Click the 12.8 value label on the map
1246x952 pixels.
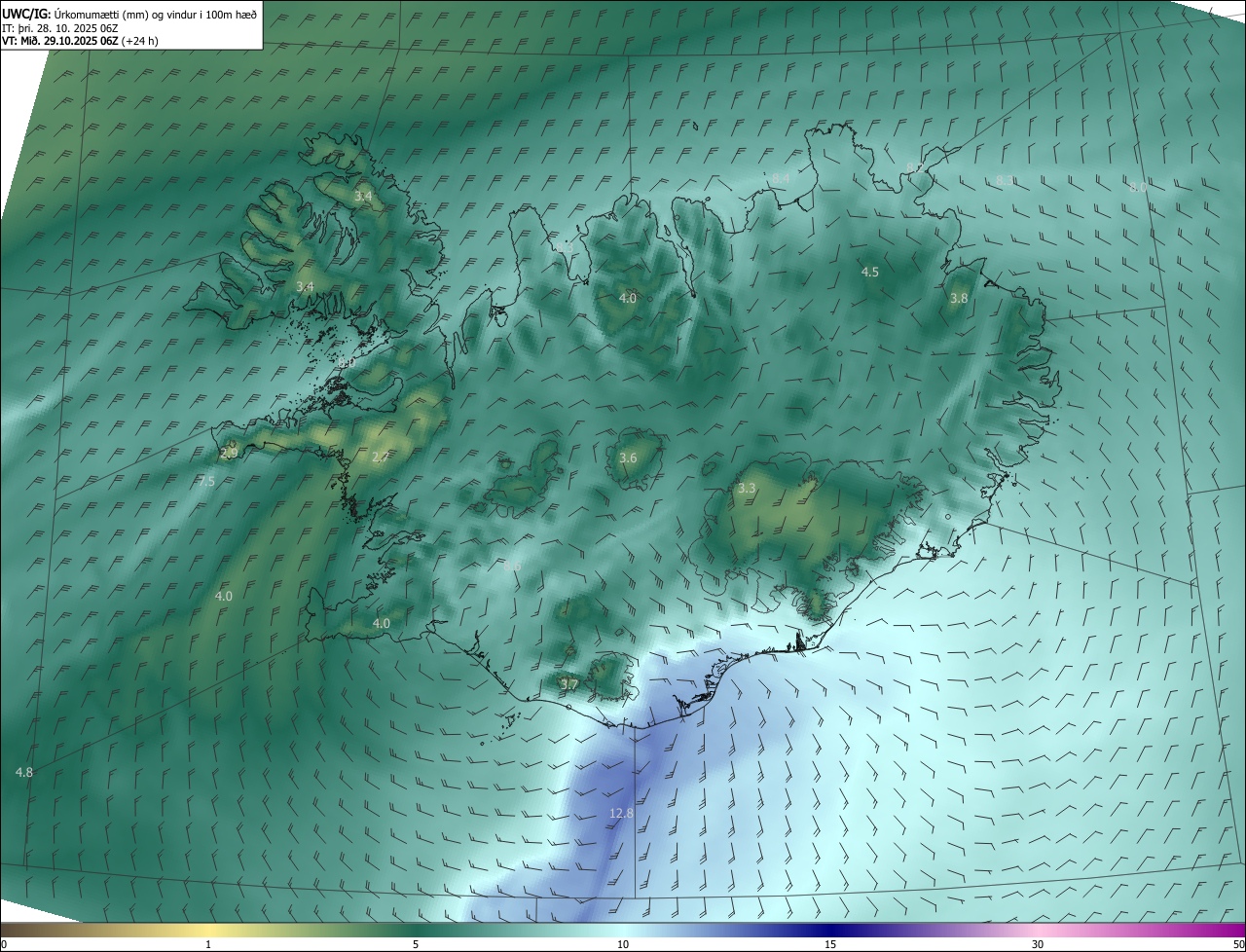[x=621, y=813]
